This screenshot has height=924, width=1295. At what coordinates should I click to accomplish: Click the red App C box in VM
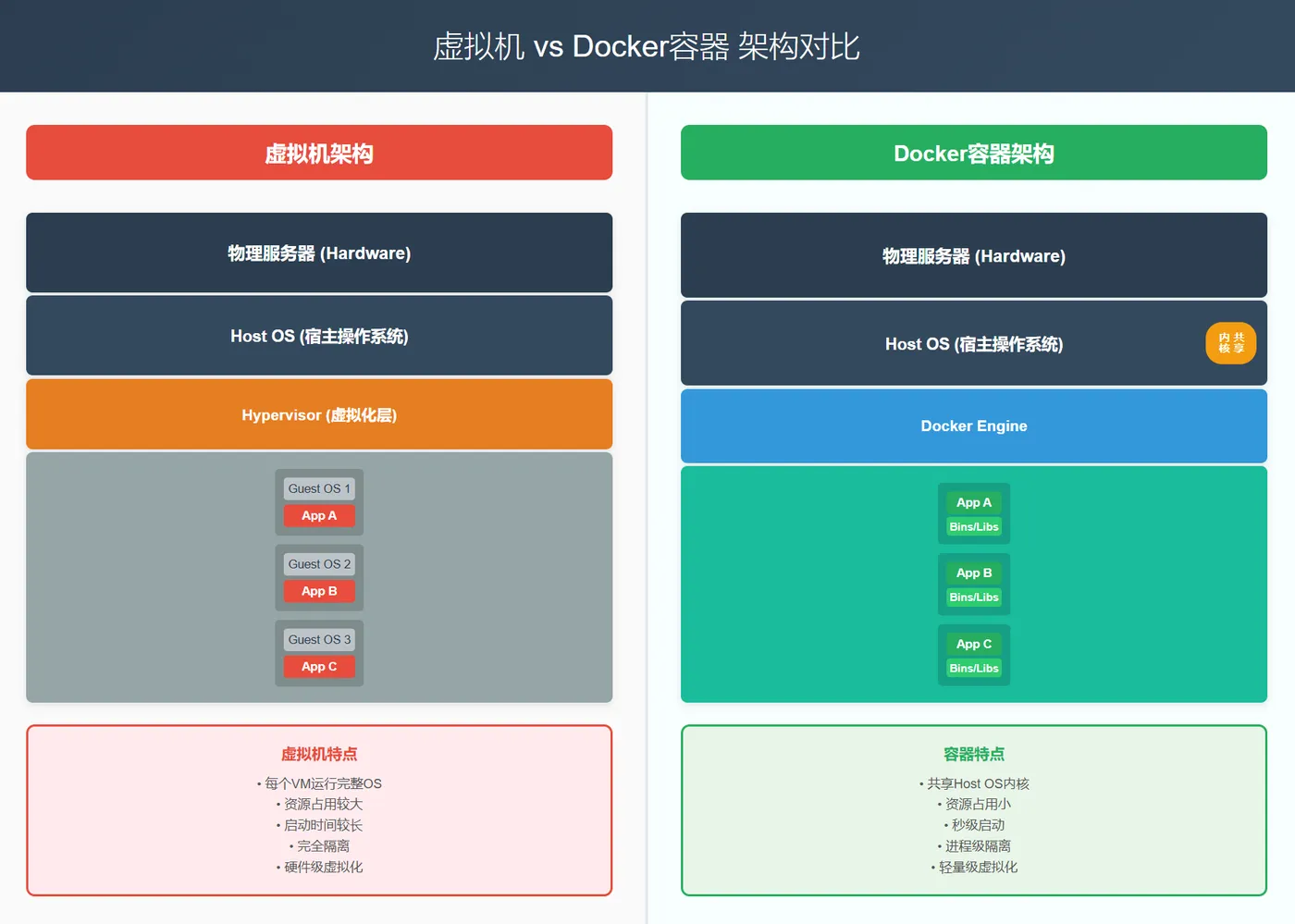coord(319,666)
